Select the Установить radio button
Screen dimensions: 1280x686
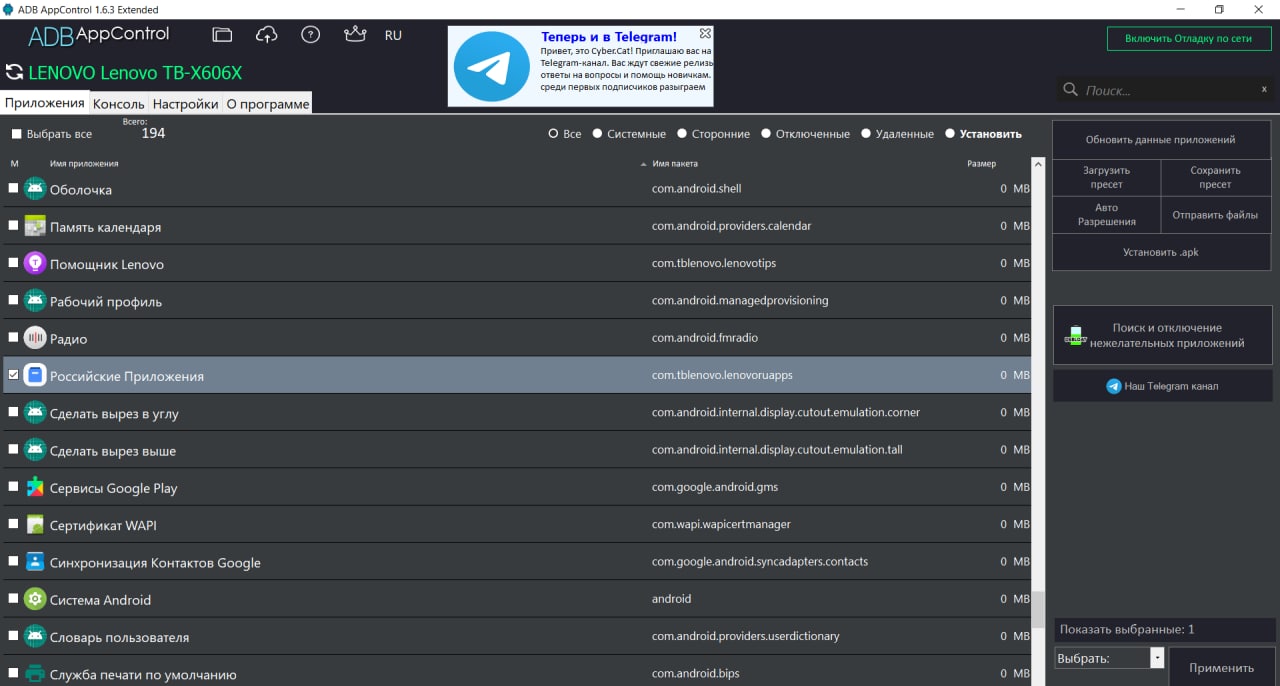[x=950, y=134]
